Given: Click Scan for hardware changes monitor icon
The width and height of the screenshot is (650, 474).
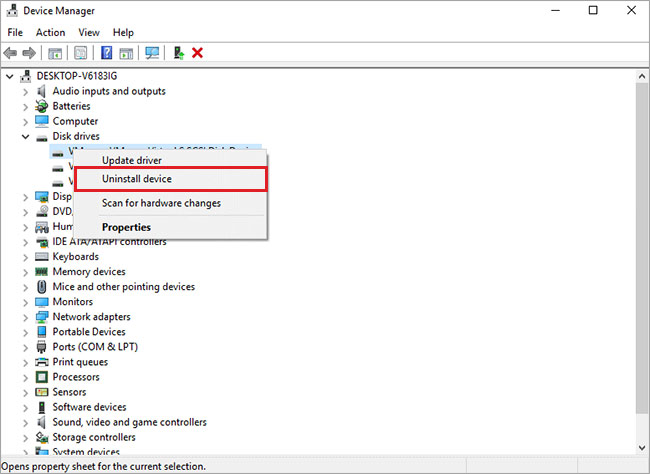Looking at the screenshot, I should click(x=152, y=53).
